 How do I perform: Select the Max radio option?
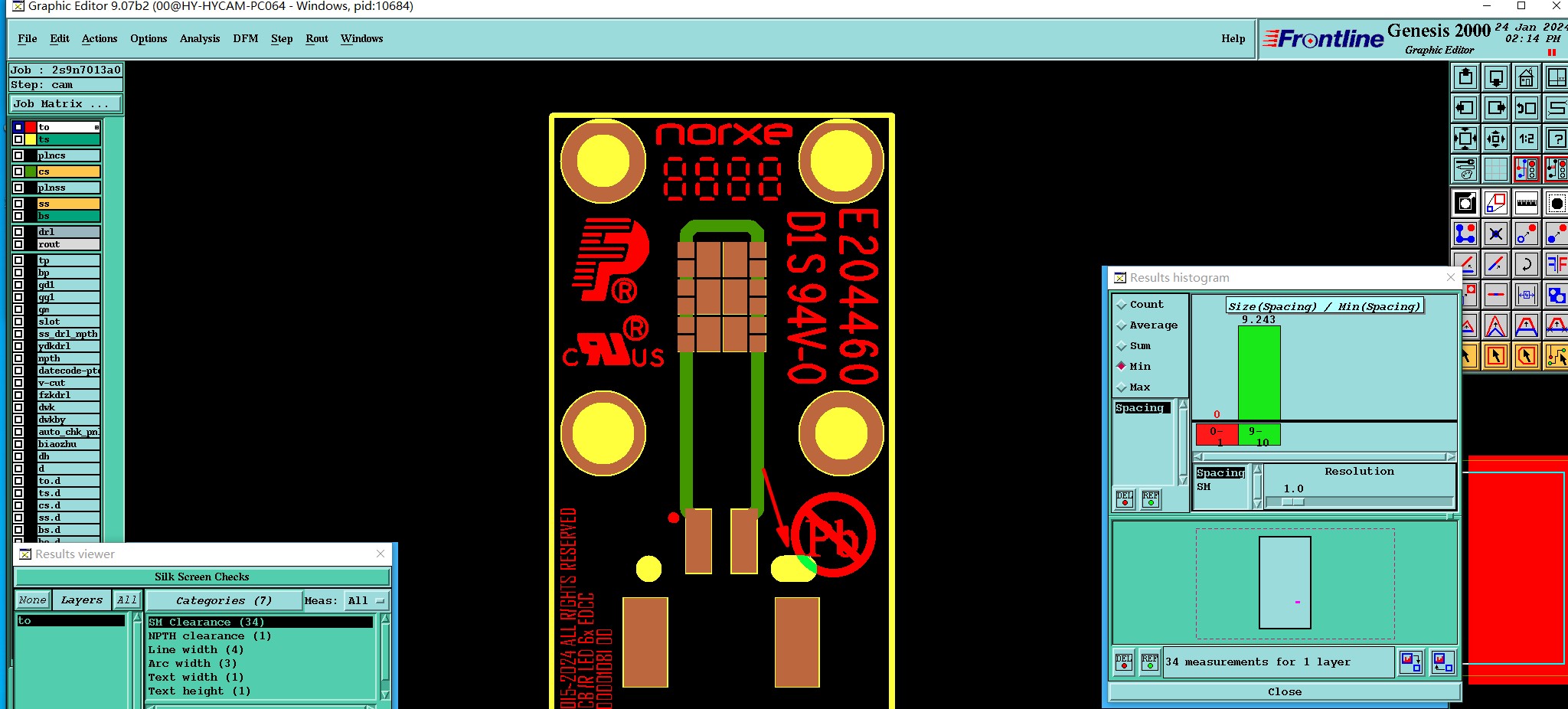click(x=1134, y=387)
